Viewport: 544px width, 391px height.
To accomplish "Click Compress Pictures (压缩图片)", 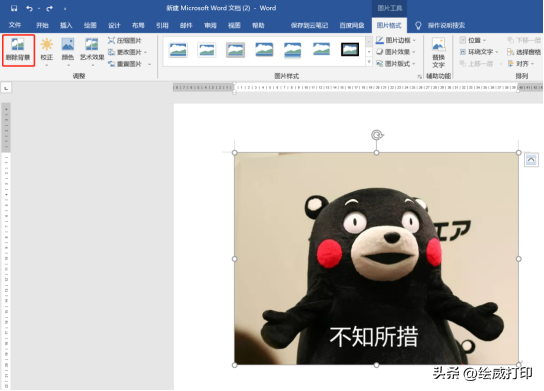I will 125,41.
